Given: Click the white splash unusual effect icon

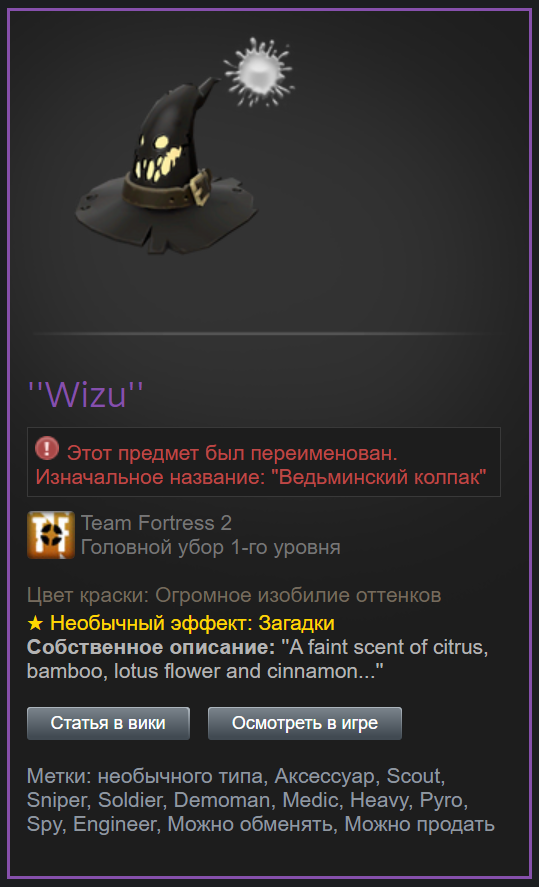Looking at the screenshot, I should click(259, 72).
